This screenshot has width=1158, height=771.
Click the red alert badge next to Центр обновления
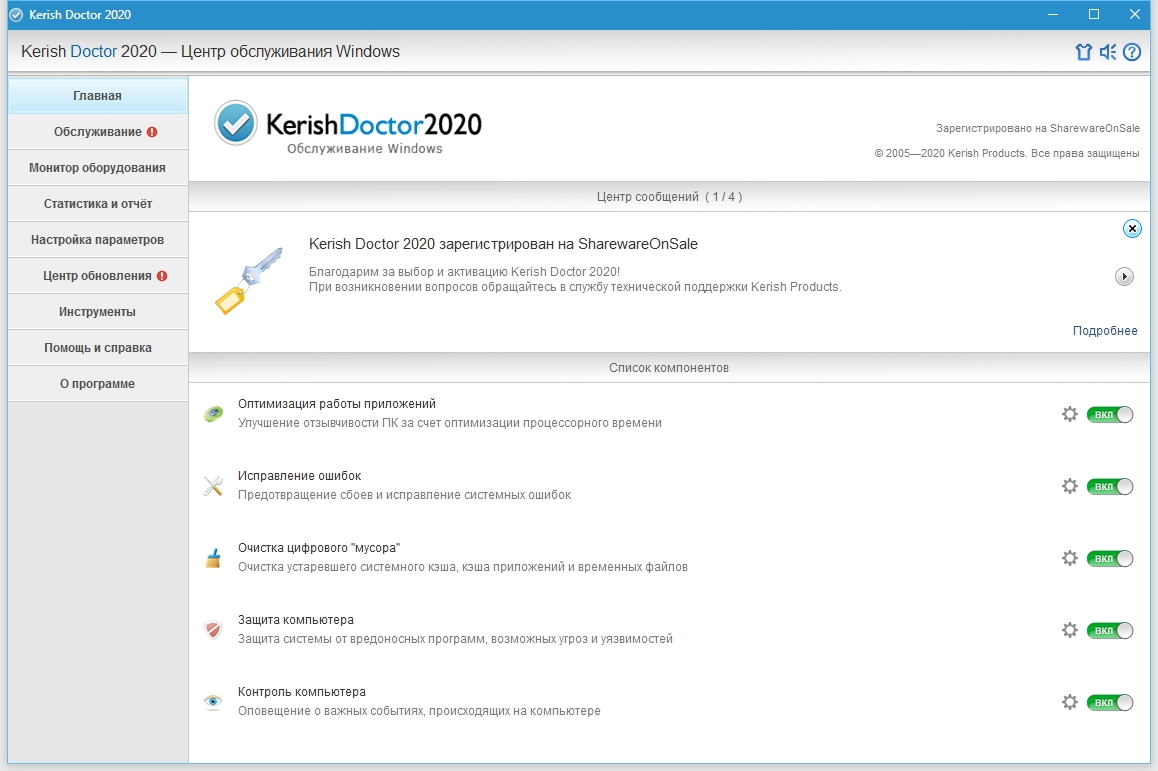point(162,276)
